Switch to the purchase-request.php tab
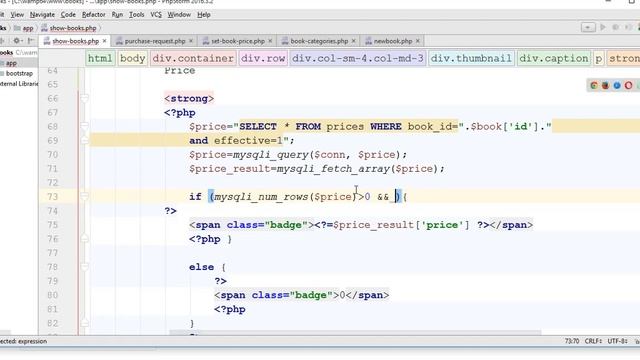Image resolution: width=640 pixels, height=360 pixels. (x=155, y=41)
